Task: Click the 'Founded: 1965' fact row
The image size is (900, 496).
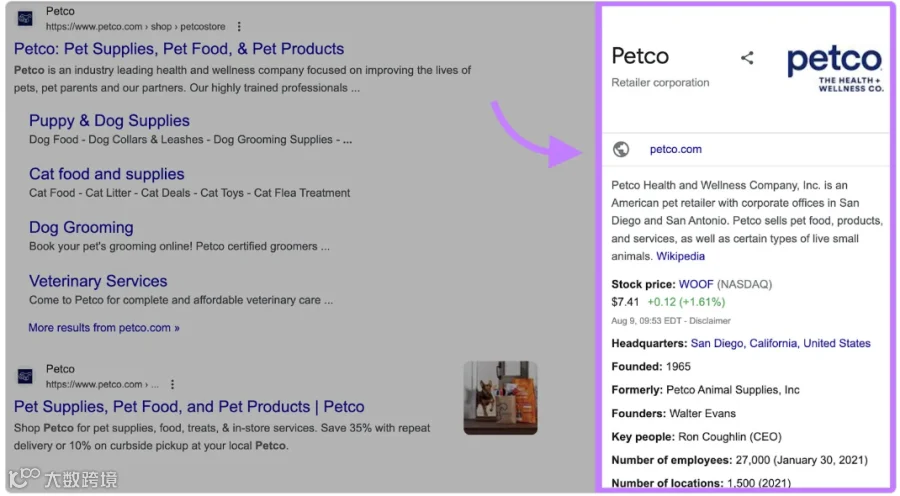Action: 651,367
